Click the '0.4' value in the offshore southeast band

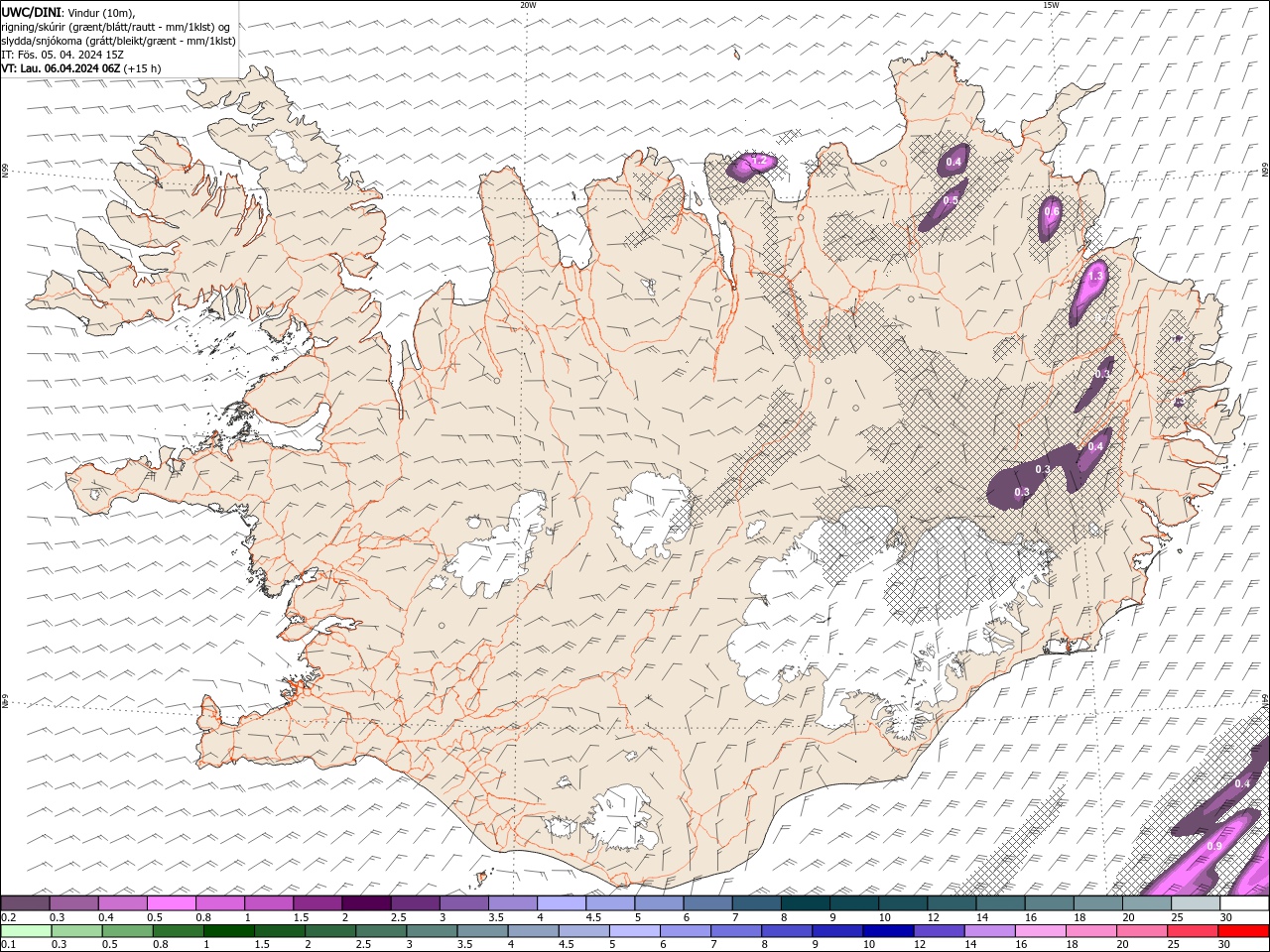[1242, 783]
